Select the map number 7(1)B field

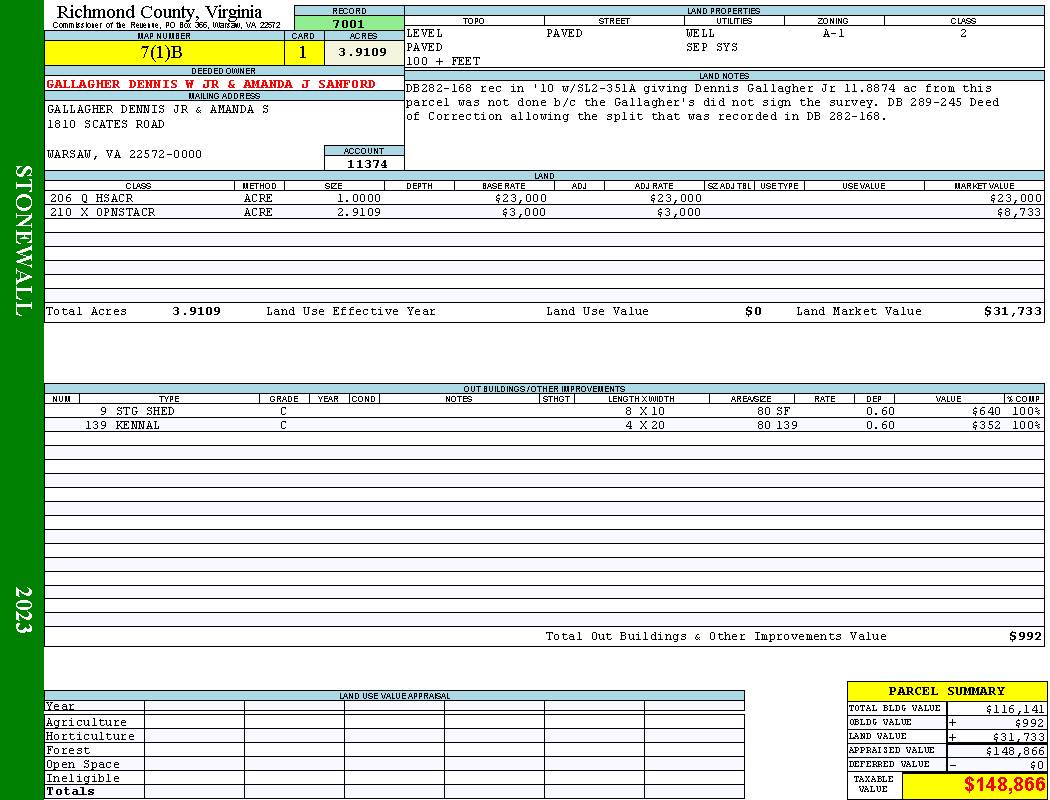pos(164,52)
